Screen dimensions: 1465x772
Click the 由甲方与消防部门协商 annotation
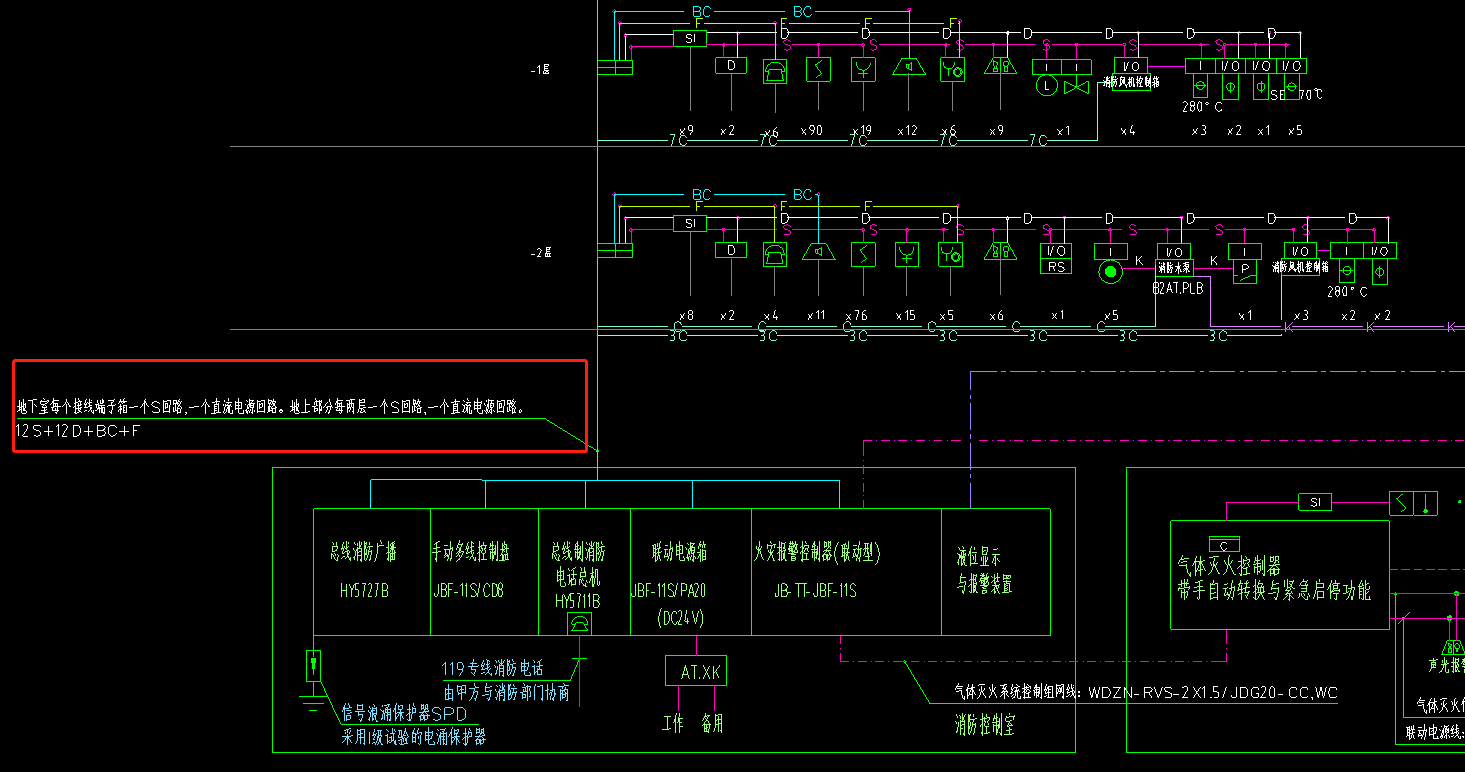pos(507,692)
